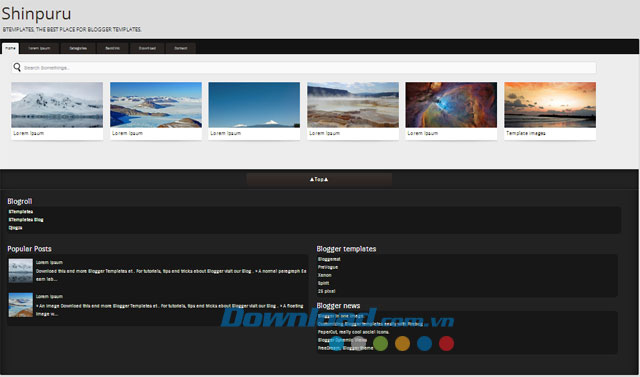Click the orange circle icon
The height and width of the screenshot is (377, 640).
click(402, 344)
